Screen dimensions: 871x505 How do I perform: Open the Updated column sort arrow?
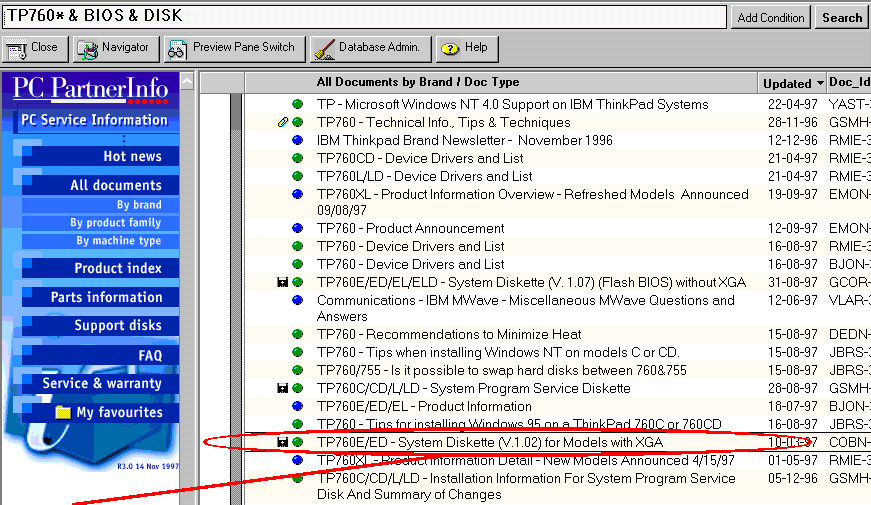click(820, 83)
